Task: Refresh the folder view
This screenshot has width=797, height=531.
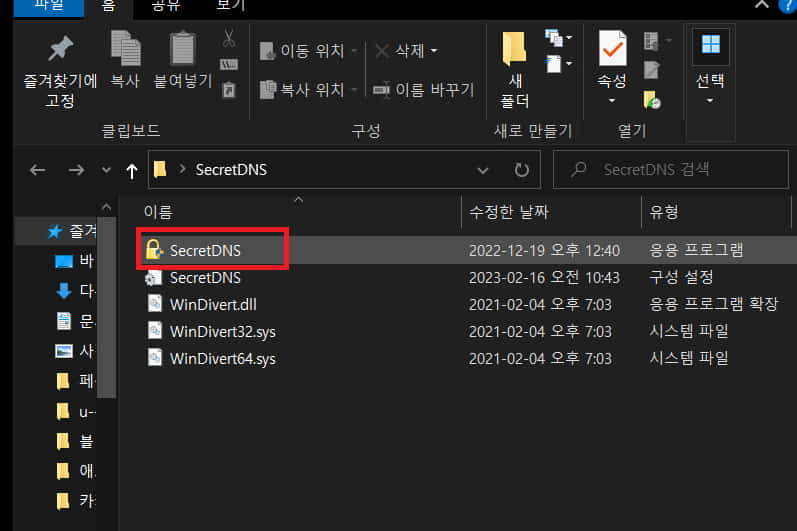Action: [522, 170]
